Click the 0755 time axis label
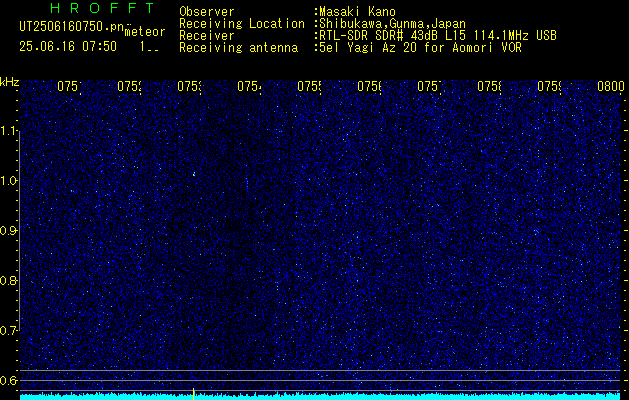 (309, 86)
